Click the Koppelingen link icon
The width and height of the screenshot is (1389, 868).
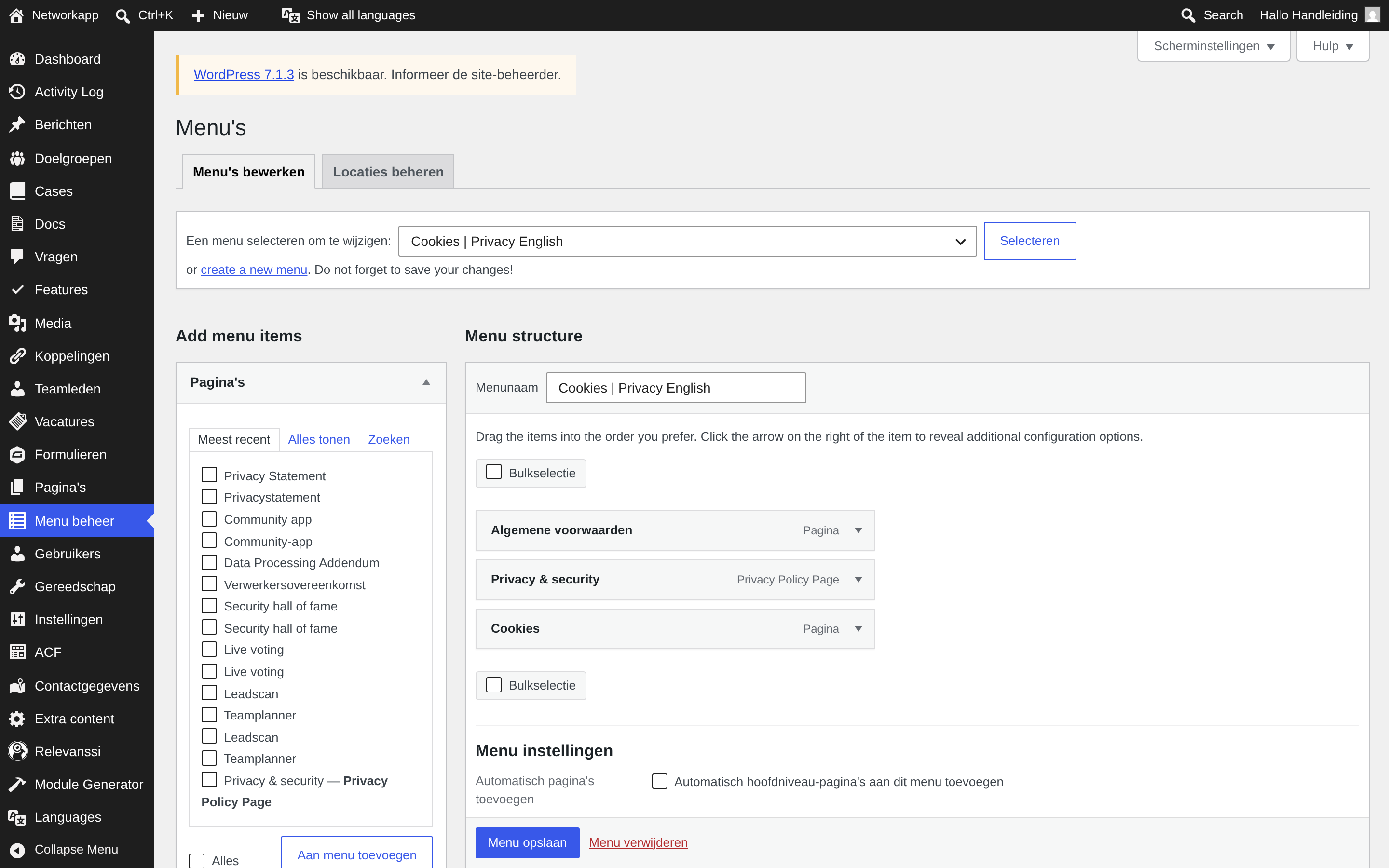(17, 356)
